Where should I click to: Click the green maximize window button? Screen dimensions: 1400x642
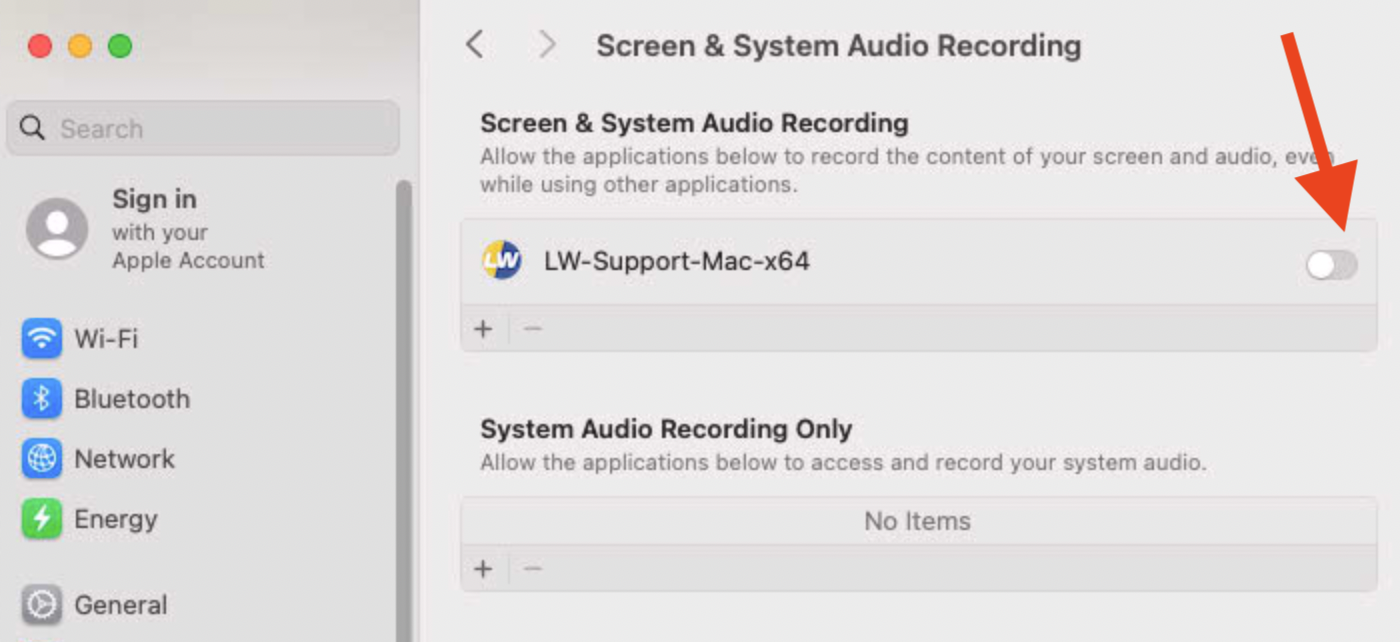pos(120,46)
